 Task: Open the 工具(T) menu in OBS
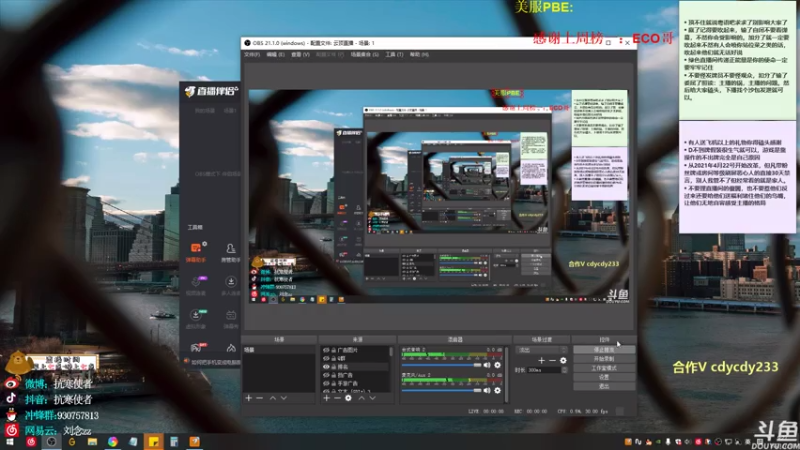(394, 55)
